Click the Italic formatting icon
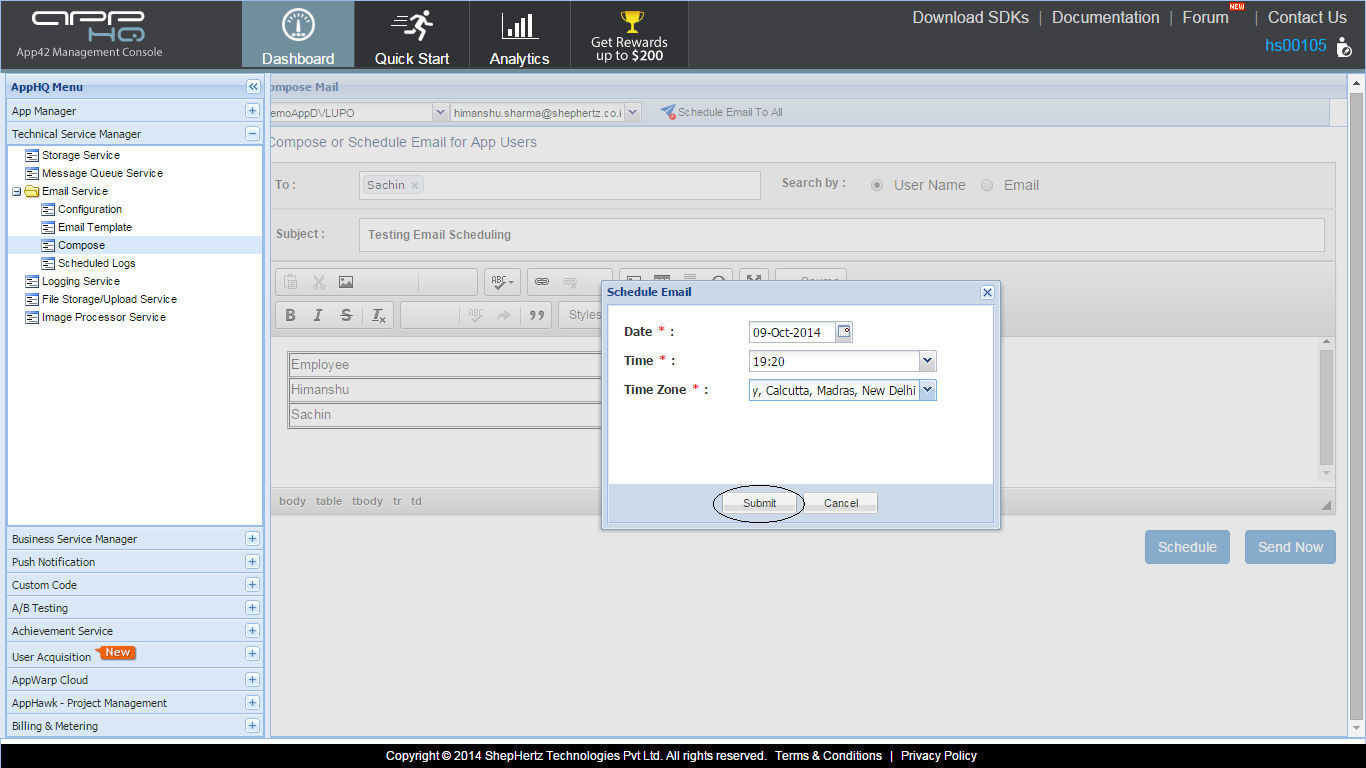Screen dimensions: 1366x768 point(318,315)
